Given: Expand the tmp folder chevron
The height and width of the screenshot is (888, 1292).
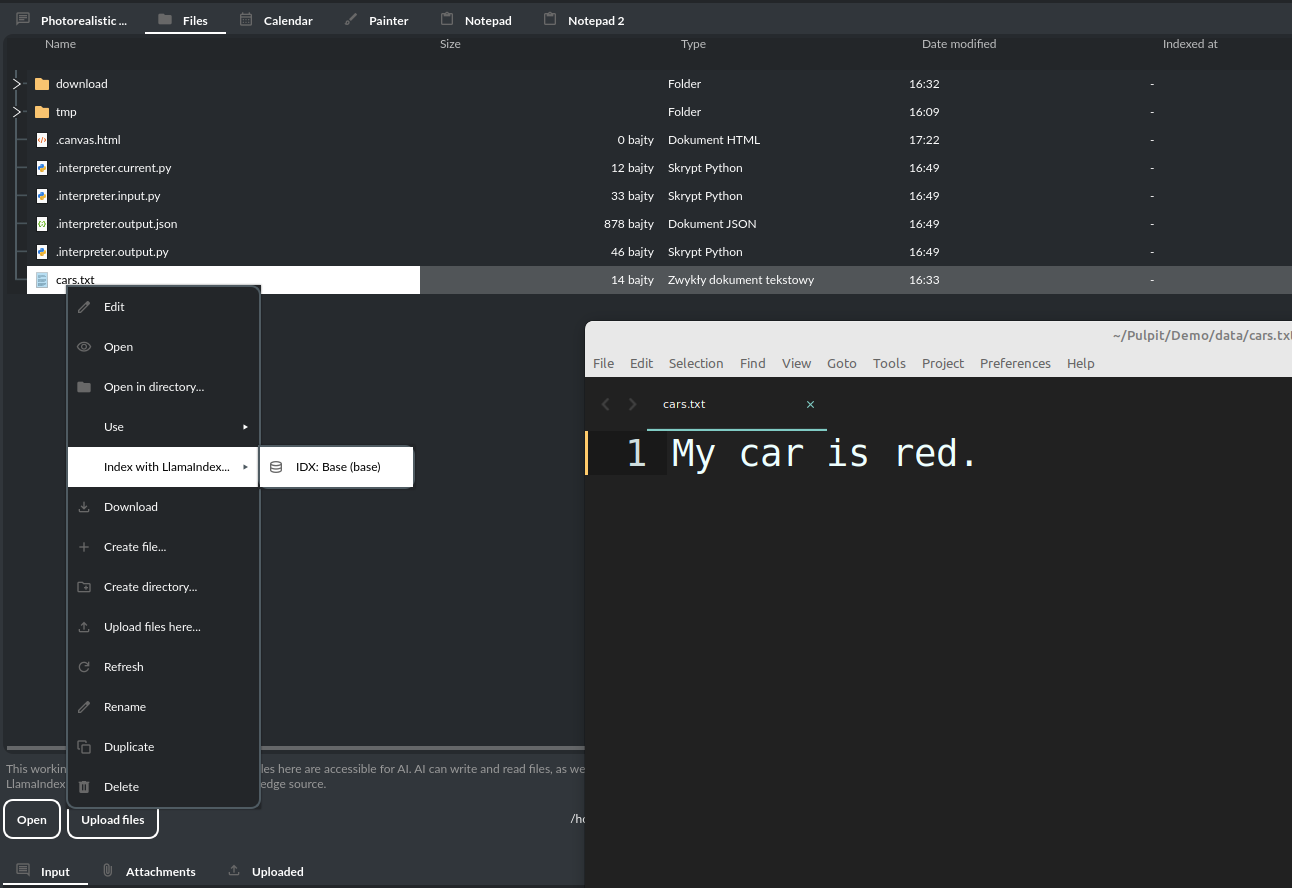Looking at the screenshot, I should click(17, 112).
